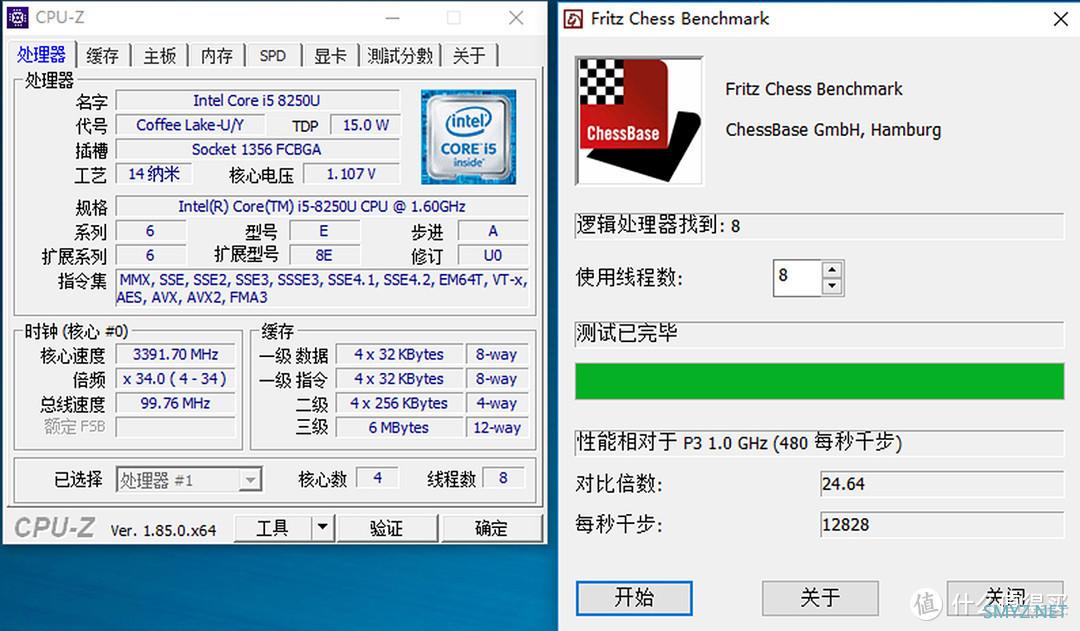Click the Ver. 1.85.0.x64 version label

click(x=164, y=530)
